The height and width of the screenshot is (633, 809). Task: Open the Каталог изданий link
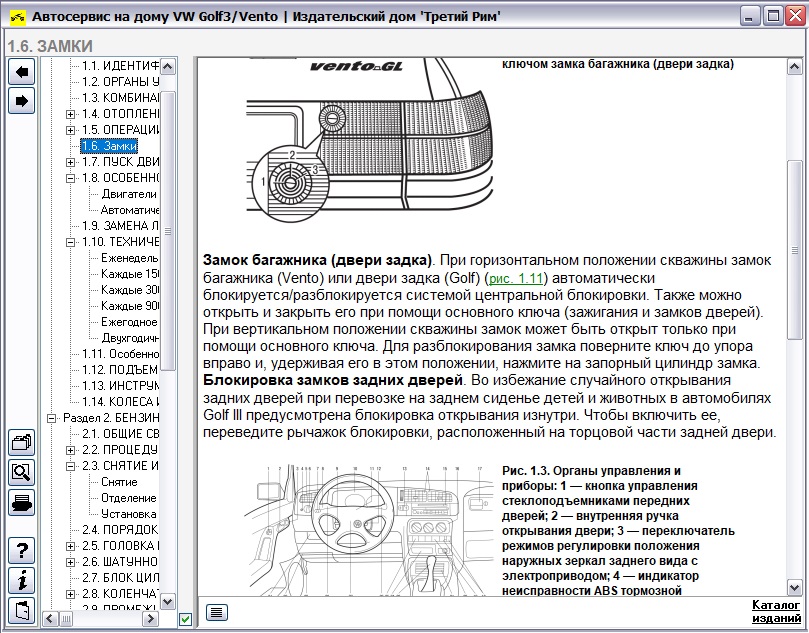point(776,611)
